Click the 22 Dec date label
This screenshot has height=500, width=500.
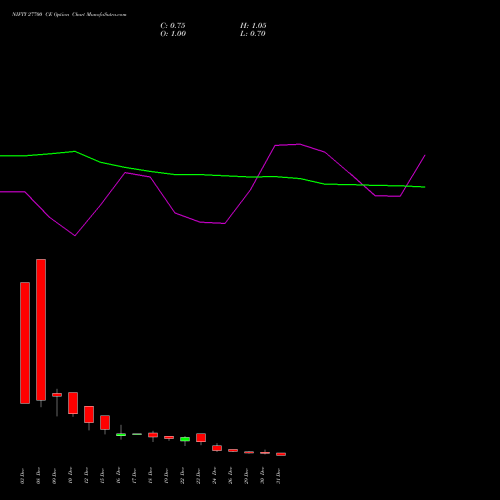(182, 476)
